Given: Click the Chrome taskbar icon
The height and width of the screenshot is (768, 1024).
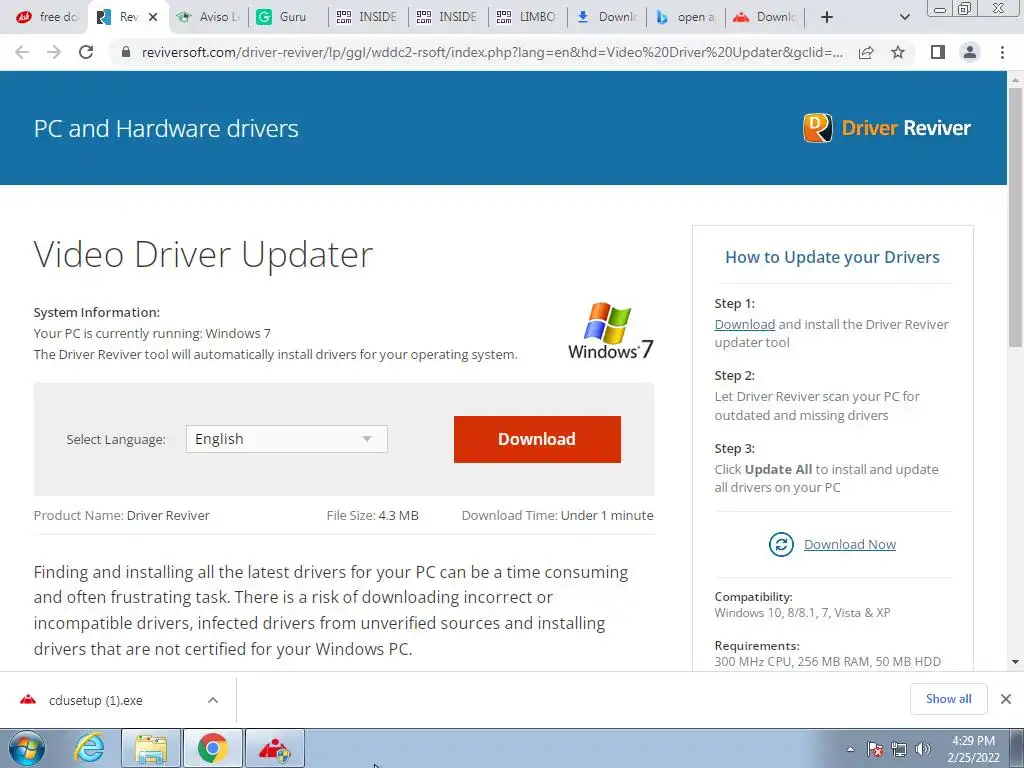Looking at the screenshot, I should (213, 748).
